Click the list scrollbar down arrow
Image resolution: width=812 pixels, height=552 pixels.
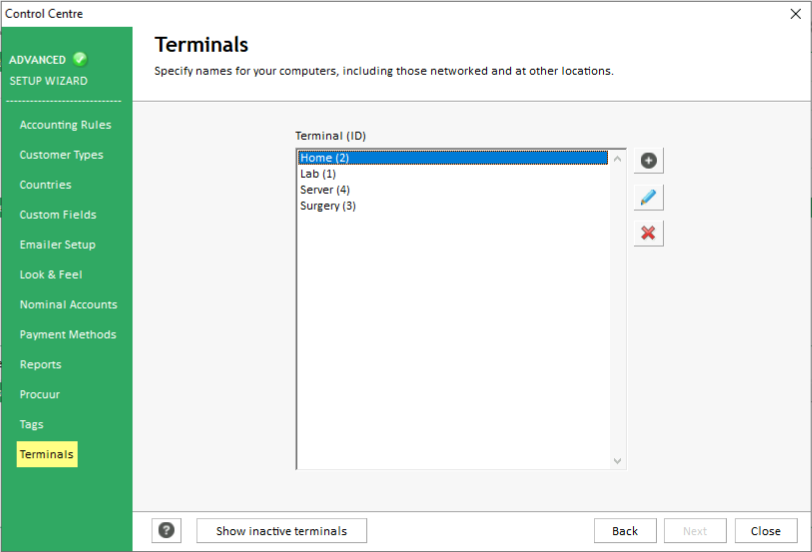(x=617, y=460)
